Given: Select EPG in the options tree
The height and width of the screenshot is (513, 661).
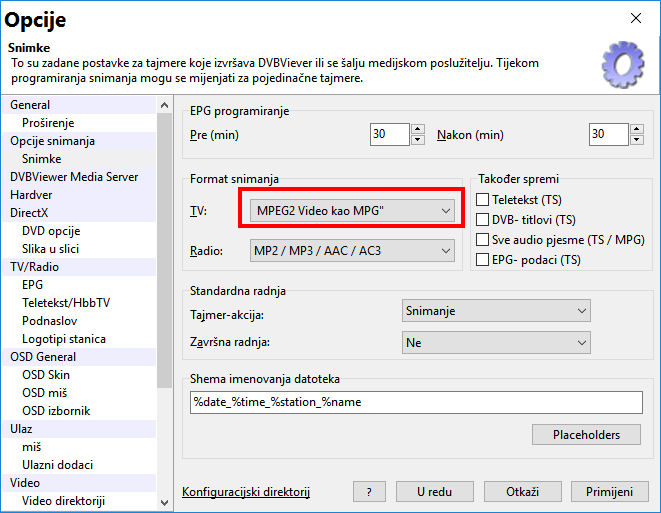Looking at the screenshot, I should pyautogui.click(x=33, y=285).
